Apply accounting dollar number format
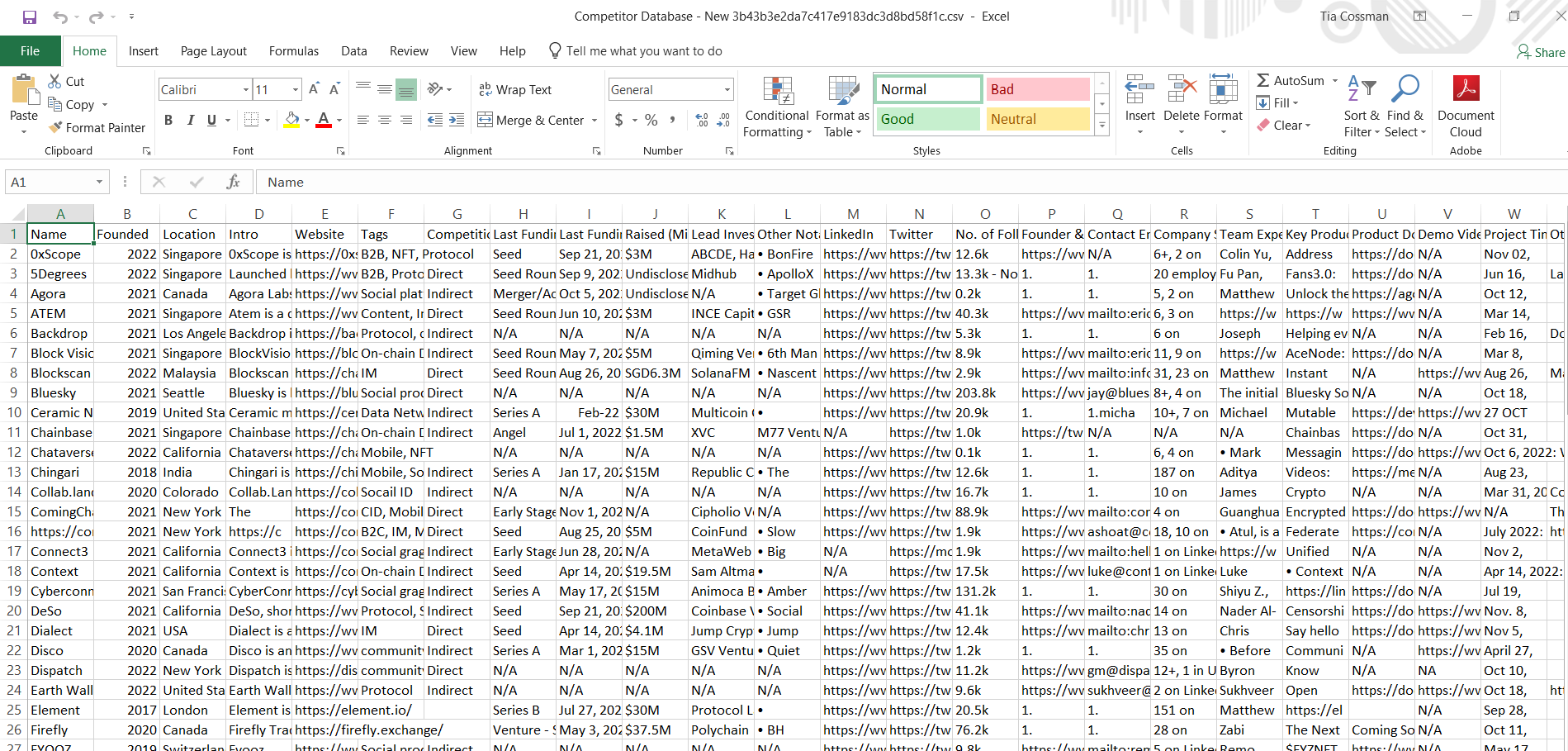1568x751 pixels. [x=619, y=120]
